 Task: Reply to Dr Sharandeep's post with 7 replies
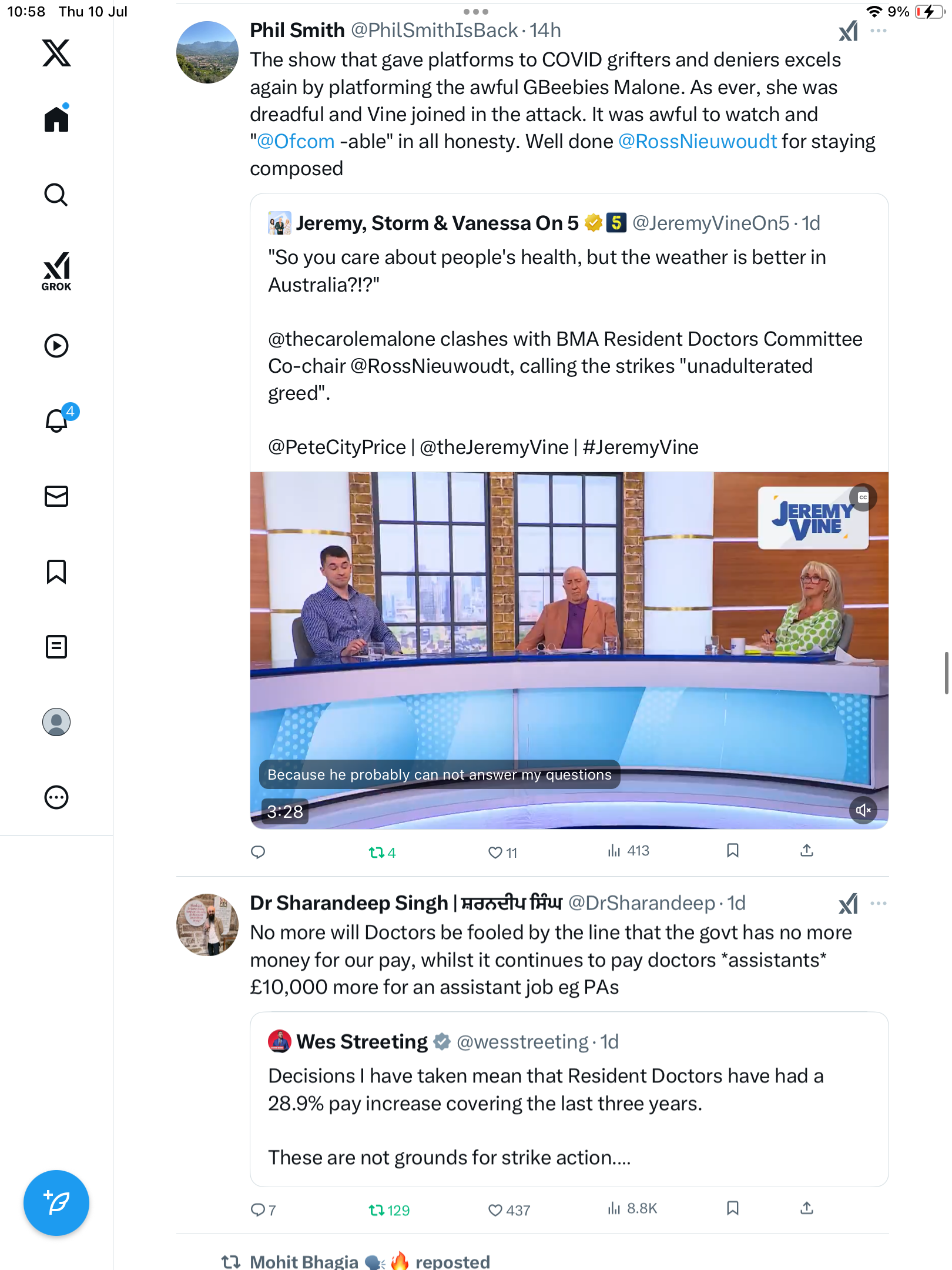click(263, 1209)
